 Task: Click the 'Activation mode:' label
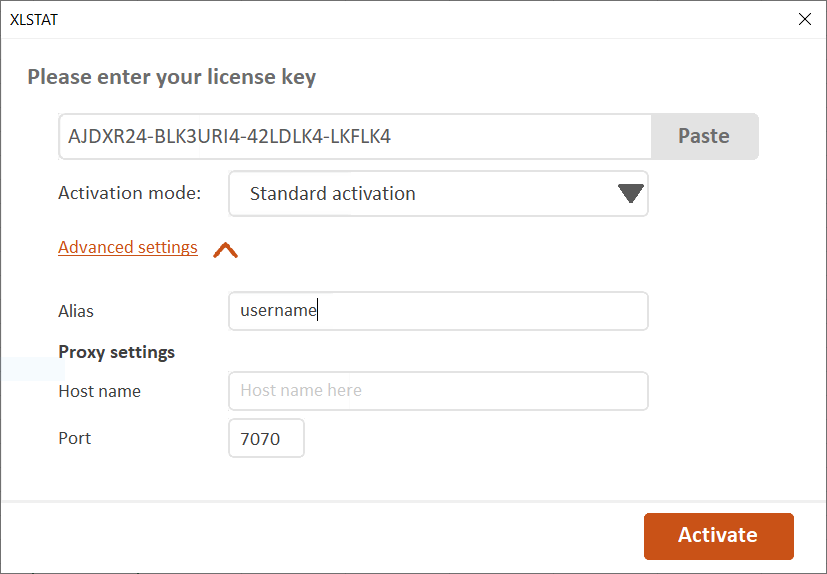(130, 193)
